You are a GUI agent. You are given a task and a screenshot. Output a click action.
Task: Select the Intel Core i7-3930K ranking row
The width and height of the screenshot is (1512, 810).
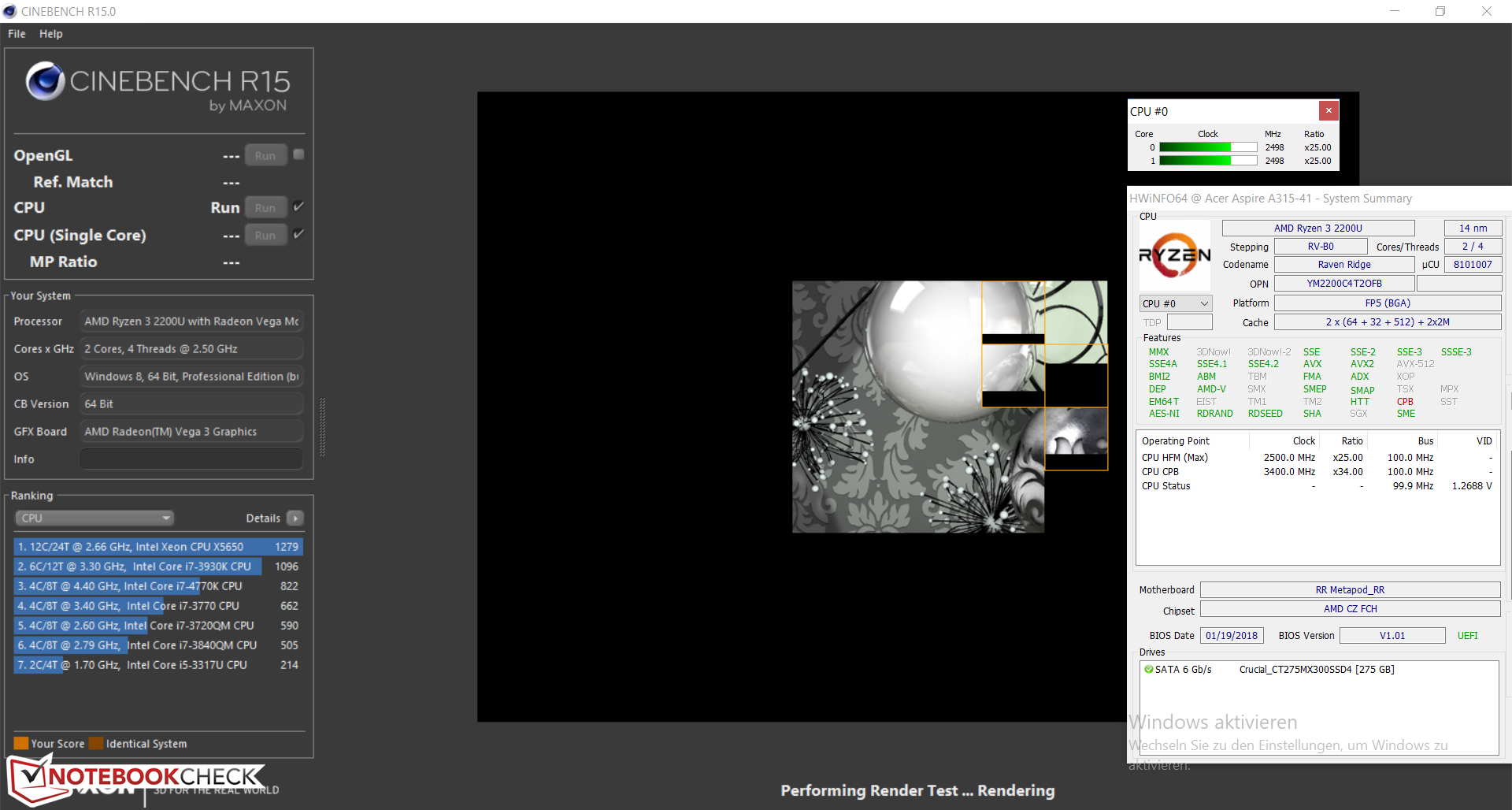tap(158, 566)
